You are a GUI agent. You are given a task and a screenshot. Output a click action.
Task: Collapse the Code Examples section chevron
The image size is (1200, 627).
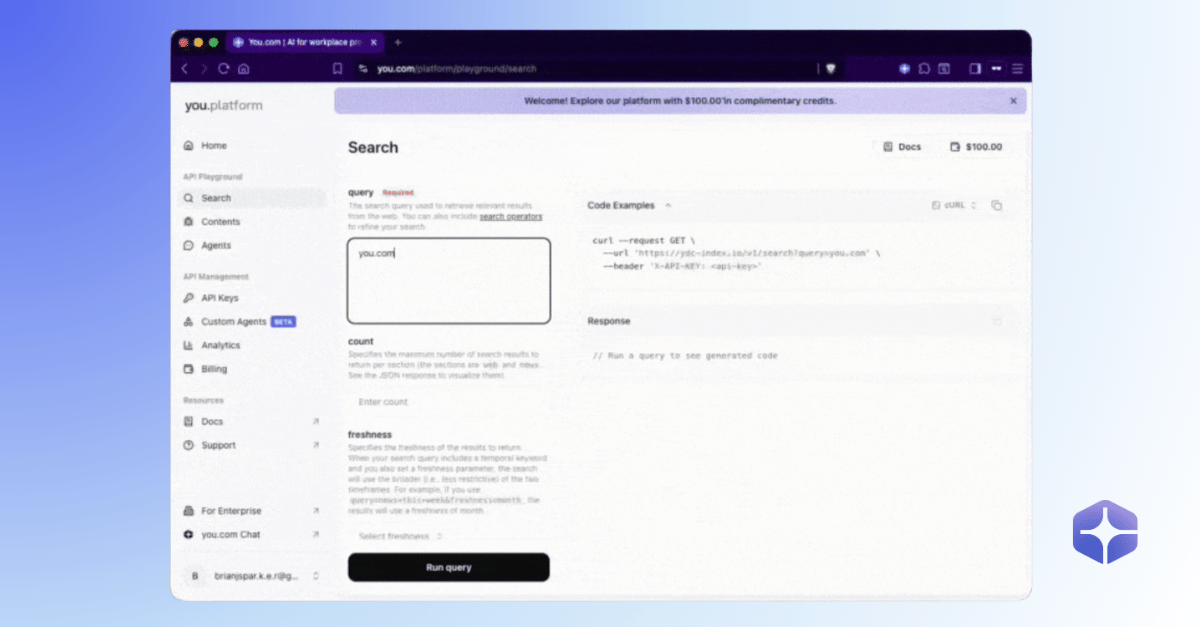(668, 205)
